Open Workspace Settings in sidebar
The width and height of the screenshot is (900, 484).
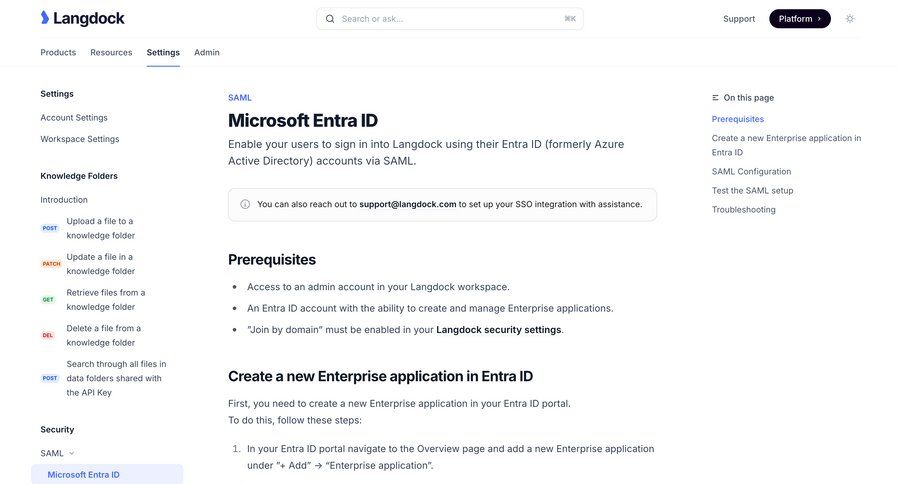(80, 139)
